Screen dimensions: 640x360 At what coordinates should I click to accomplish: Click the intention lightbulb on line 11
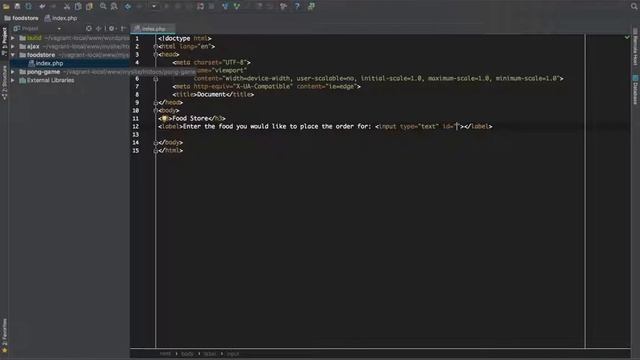[x=164, y=118]
